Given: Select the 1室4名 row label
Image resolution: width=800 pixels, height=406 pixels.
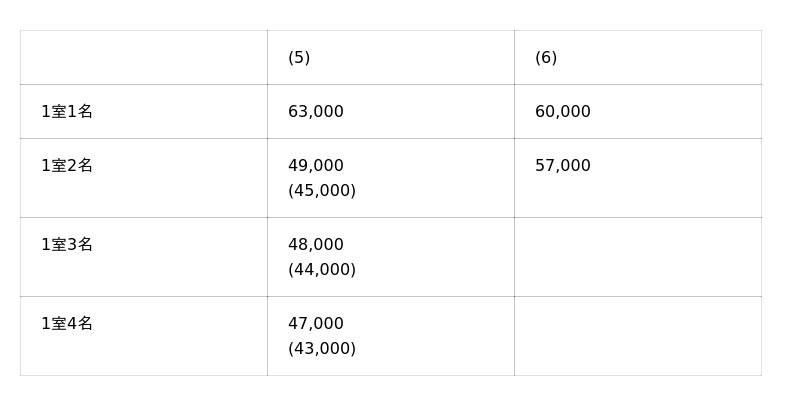Looking at the screenshot, I should (67, 324).
